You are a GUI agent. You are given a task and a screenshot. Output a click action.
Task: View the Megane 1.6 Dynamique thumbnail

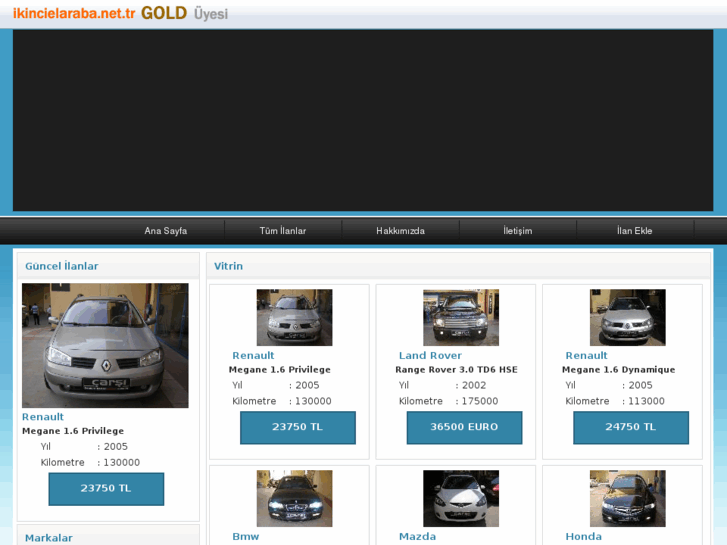coord(627,318)
